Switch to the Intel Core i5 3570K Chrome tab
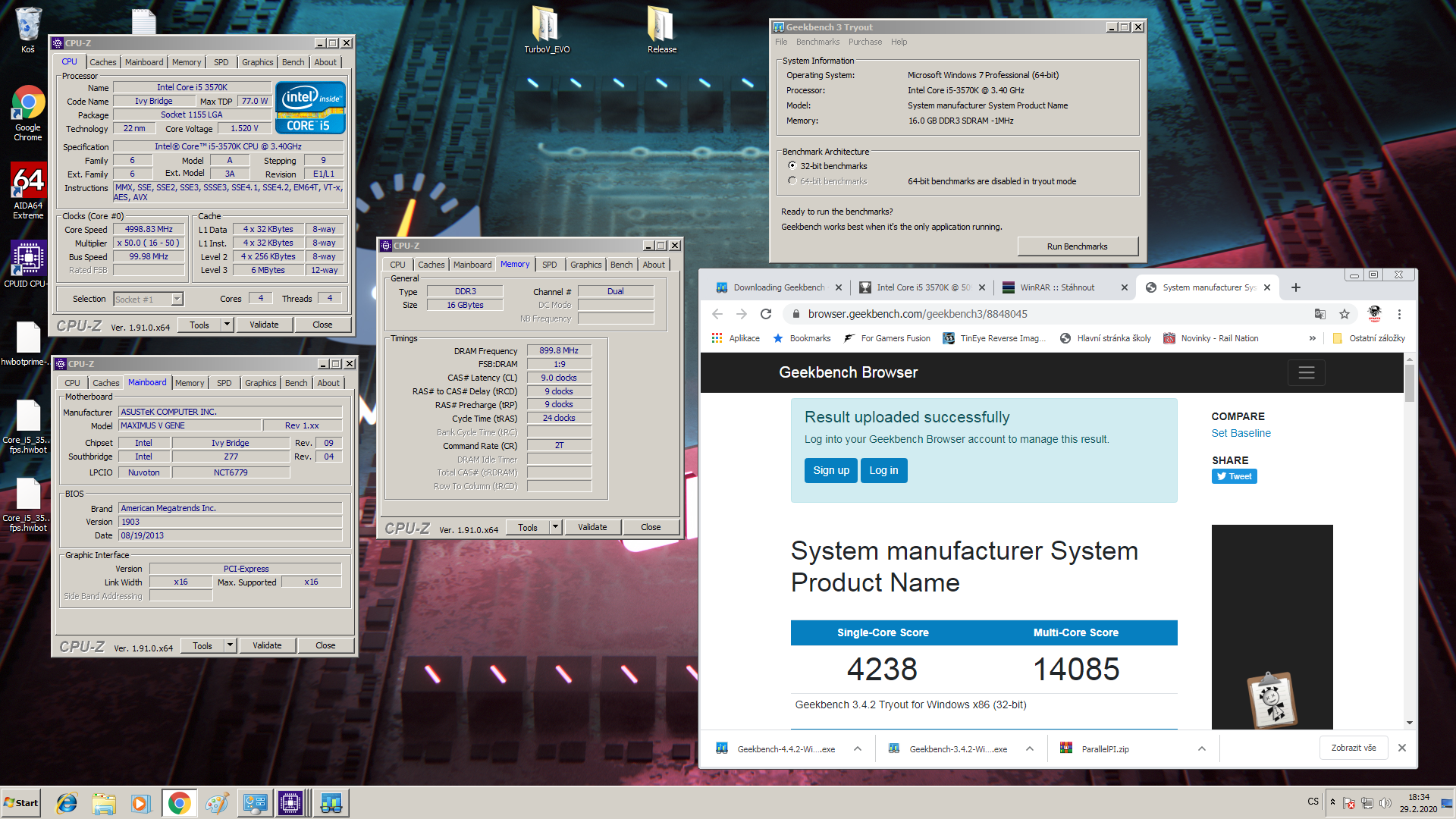 (922, 287)
